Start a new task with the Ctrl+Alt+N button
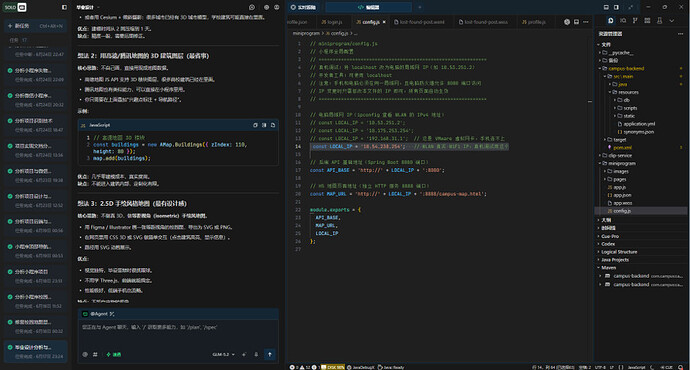The width and height of the screenshot is (690, 370). [x=35, y=26]
